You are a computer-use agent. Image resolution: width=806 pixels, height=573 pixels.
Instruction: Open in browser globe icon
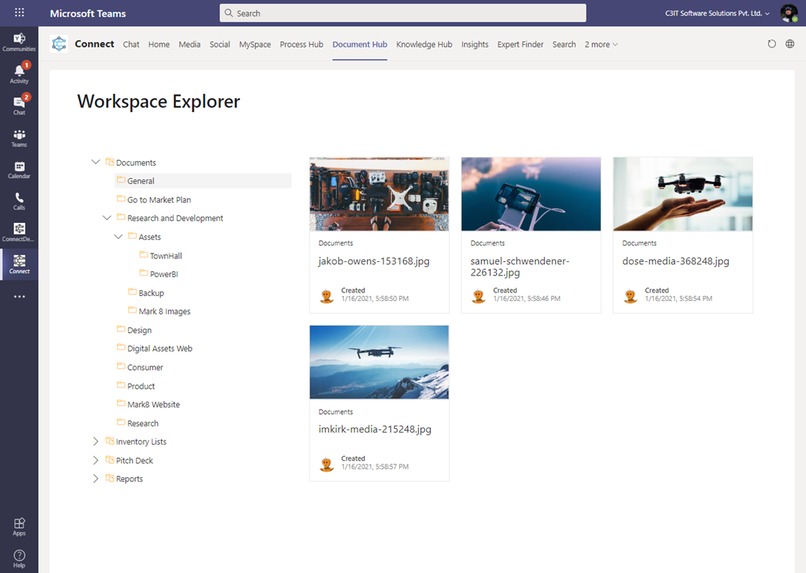click(790, 44)
